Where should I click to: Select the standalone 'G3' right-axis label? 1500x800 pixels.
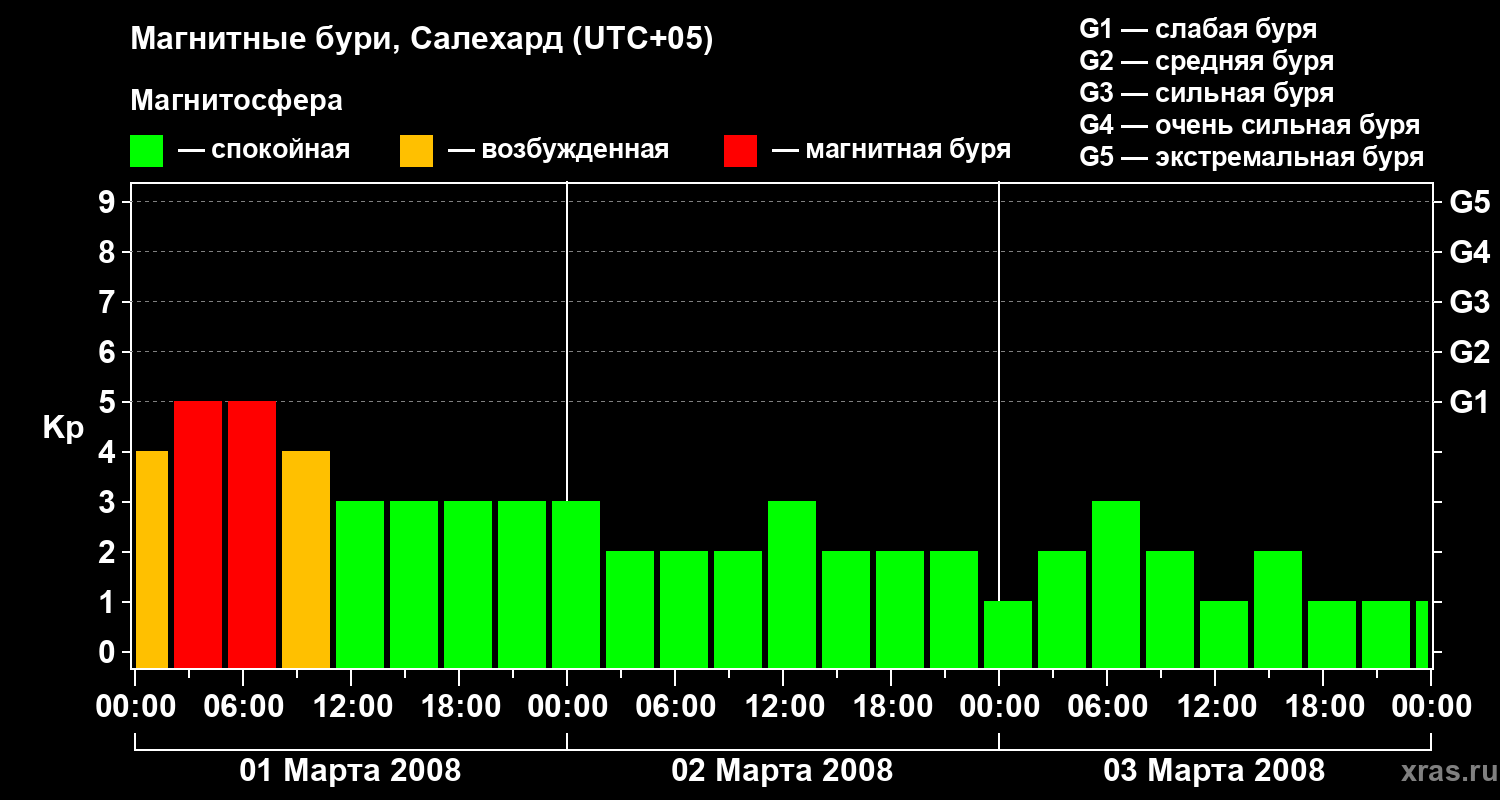pos(1469,302)
